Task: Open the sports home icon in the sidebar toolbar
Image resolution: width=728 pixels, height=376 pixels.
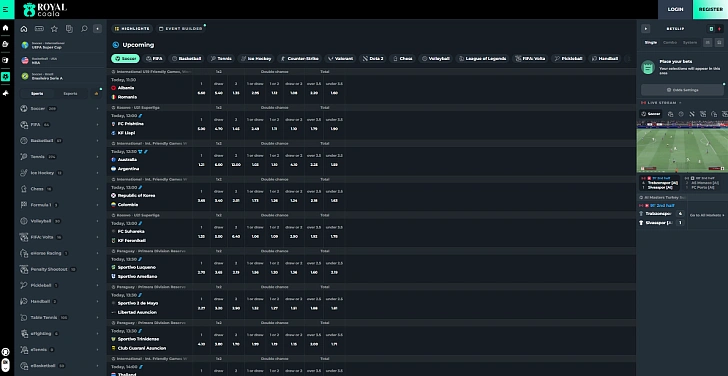Action: tap(24, 29)
